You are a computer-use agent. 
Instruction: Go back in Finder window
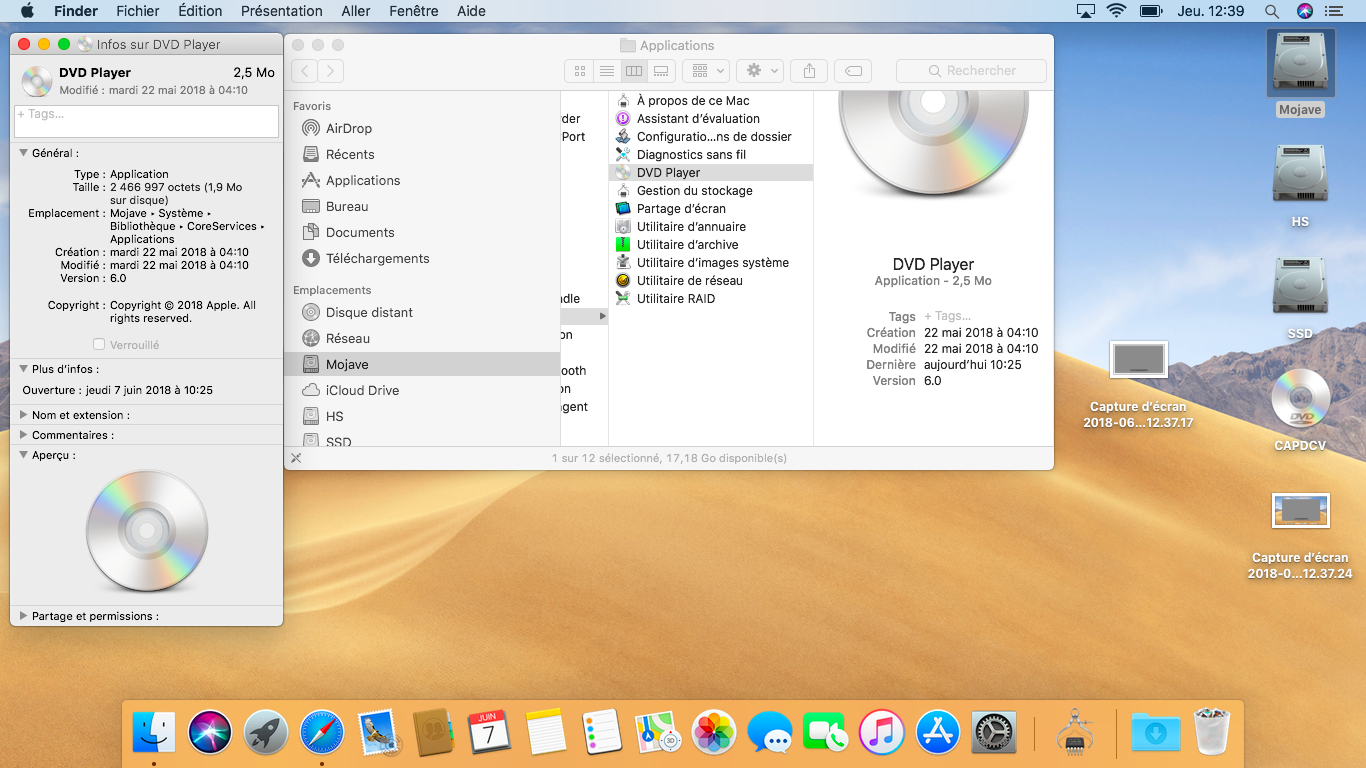(305, 71)
